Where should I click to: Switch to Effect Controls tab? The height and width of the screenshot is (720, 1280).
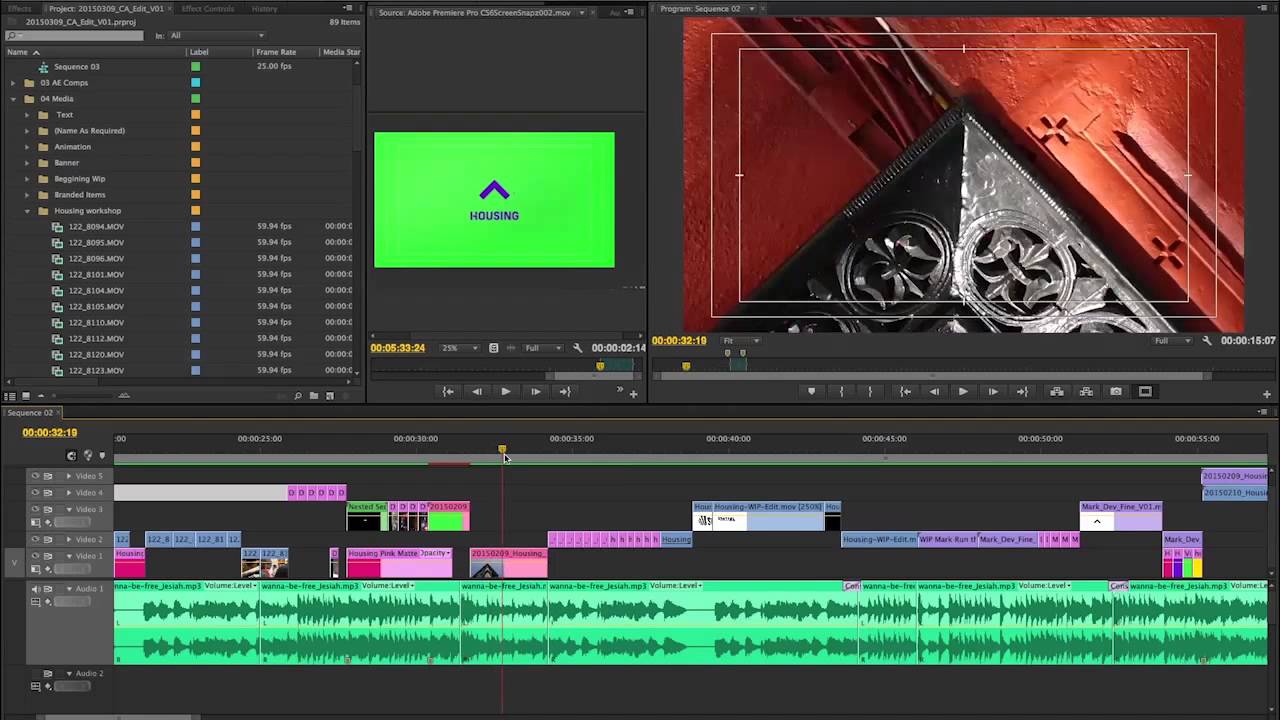coord(208,8)
